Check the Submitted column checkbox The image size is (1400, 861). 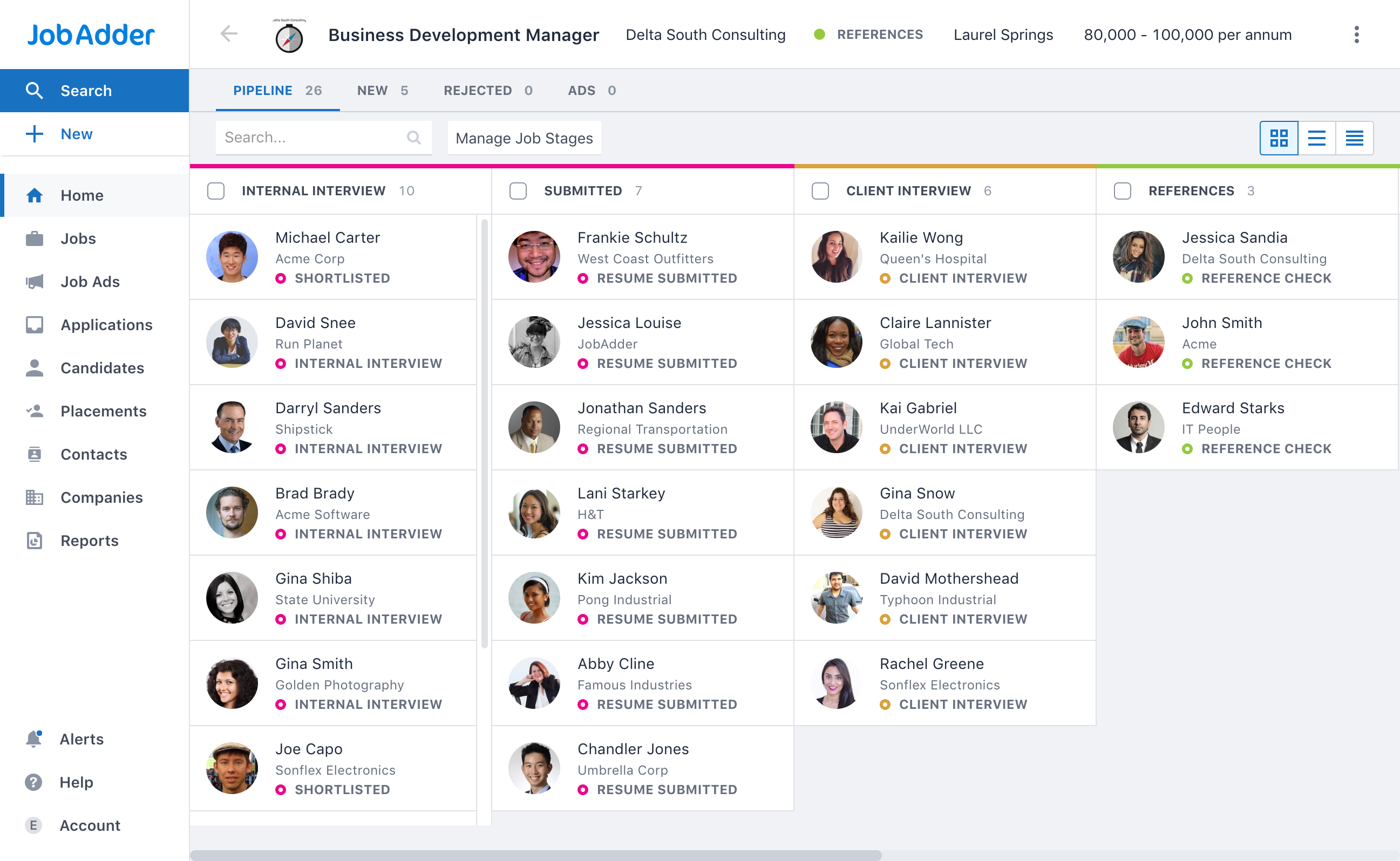click(x=518, y=191)
